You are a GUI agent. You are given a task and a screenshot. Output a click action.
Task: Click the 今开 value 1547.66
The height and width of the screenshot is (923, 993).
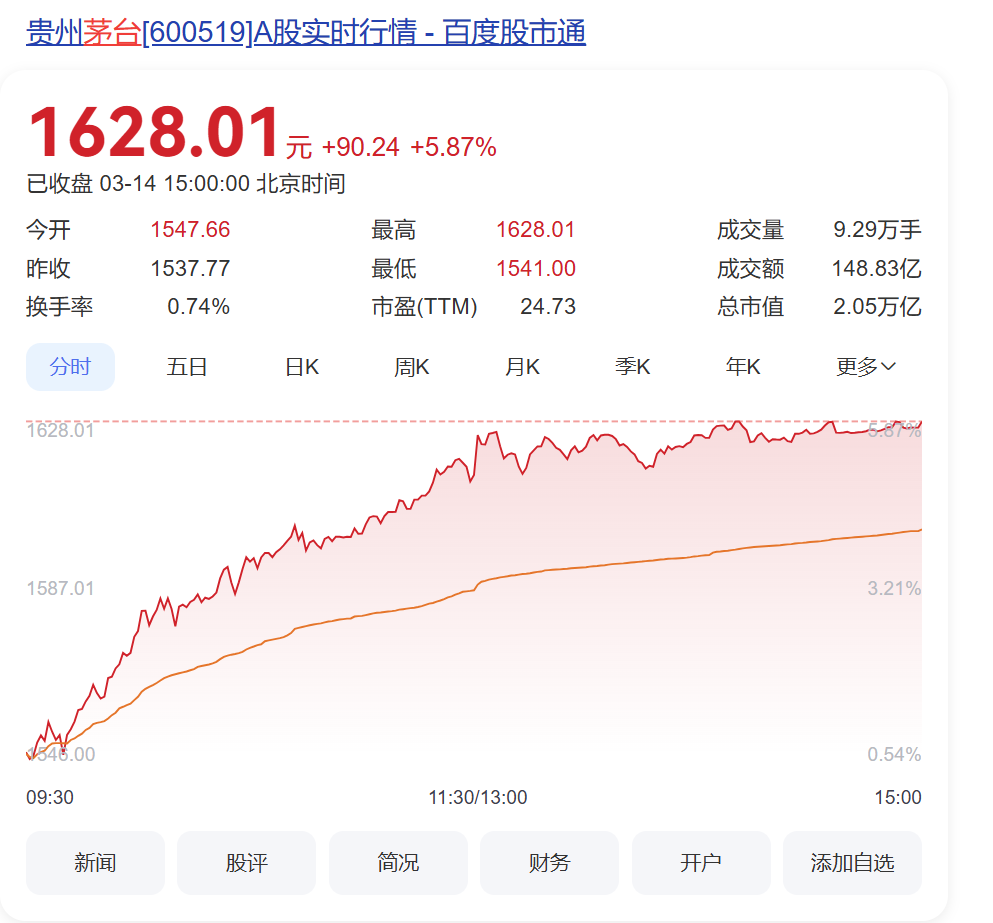click(190, 229)
